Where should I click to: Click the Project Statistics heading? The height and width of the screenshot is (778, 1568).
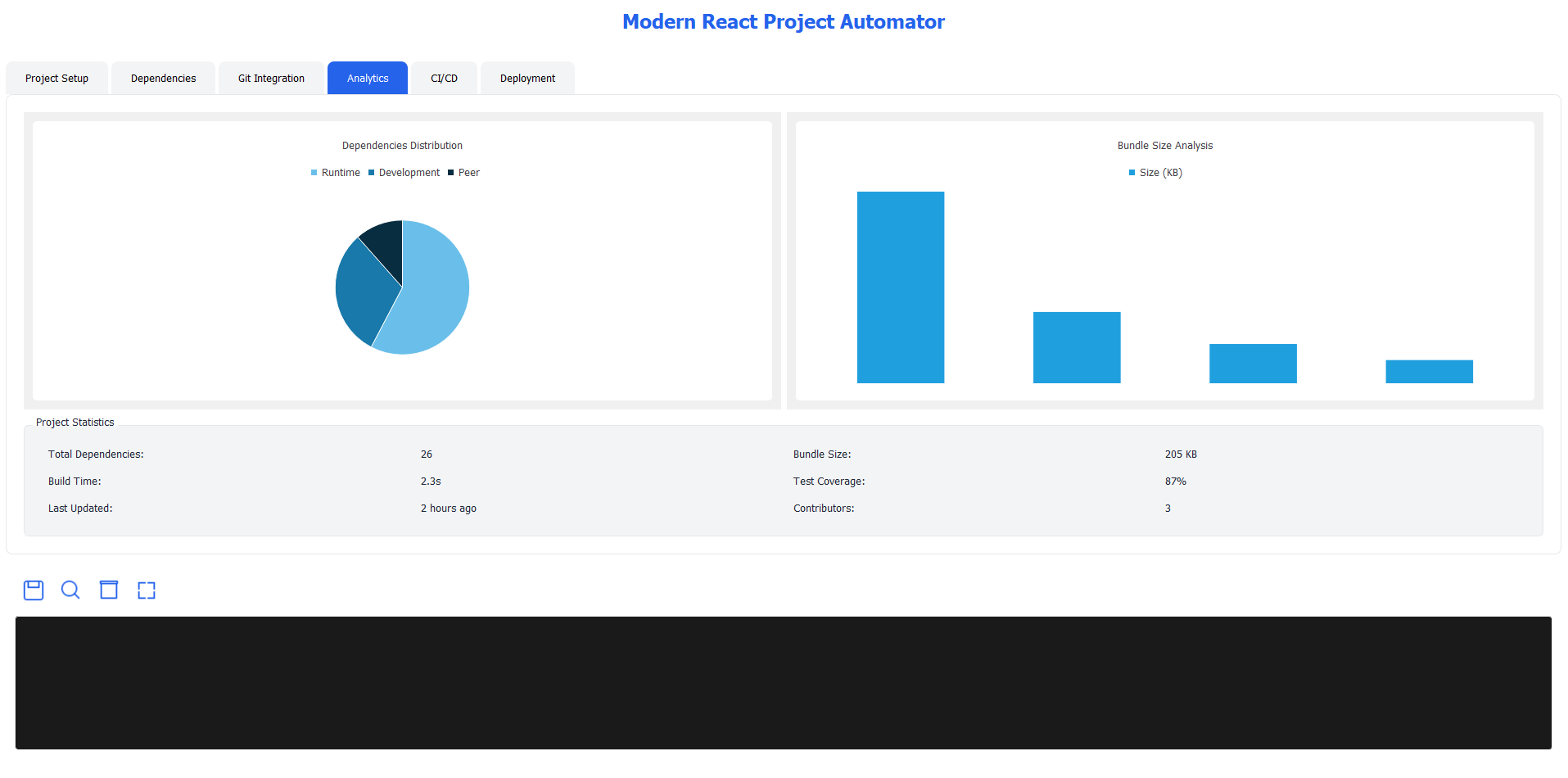click(75, 423)
